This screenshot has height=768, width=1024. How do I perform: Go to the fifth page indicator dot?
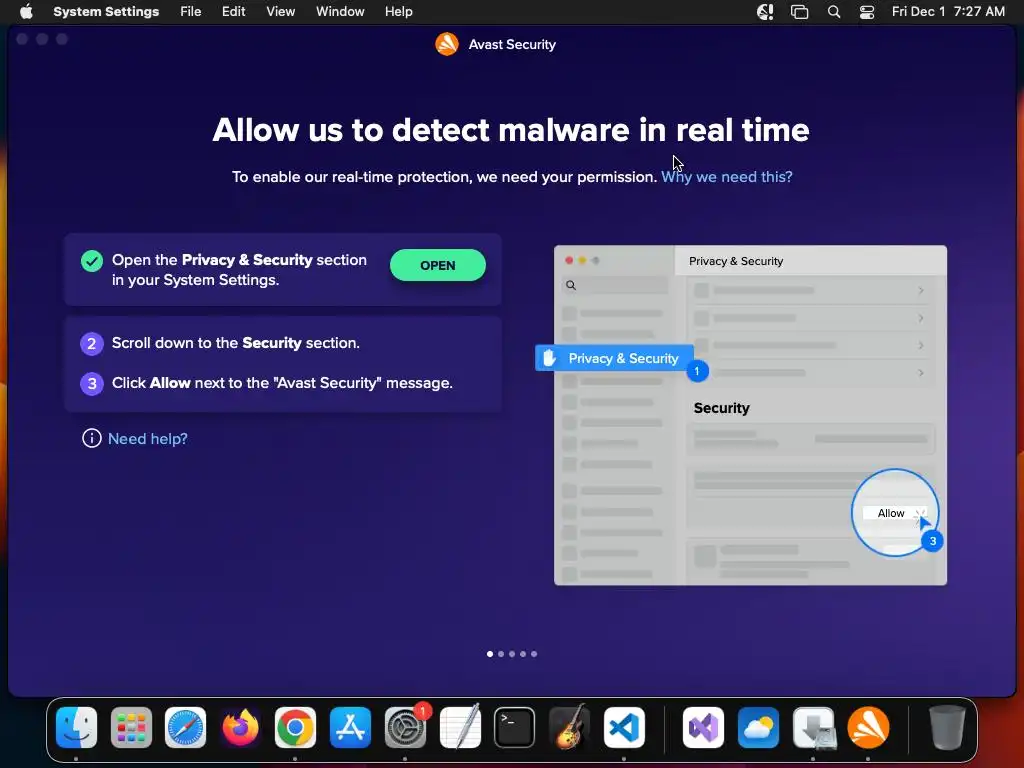coord(534,654)
